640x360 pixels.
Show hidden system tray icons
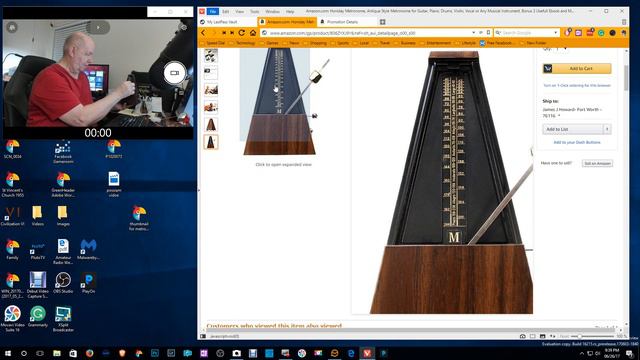(x=582, y=353)
